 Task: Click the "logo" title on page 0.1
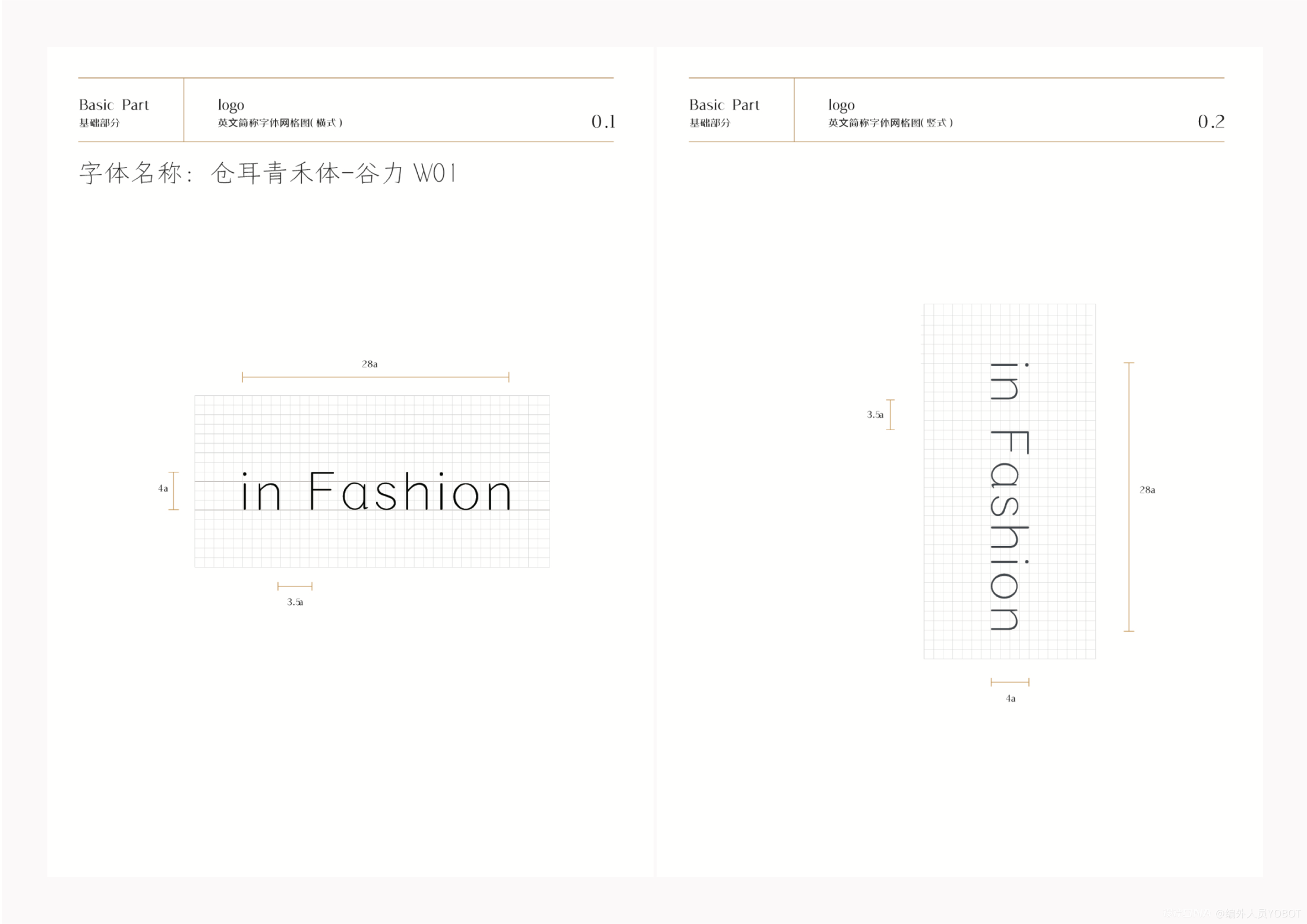[x=231, y=106]
